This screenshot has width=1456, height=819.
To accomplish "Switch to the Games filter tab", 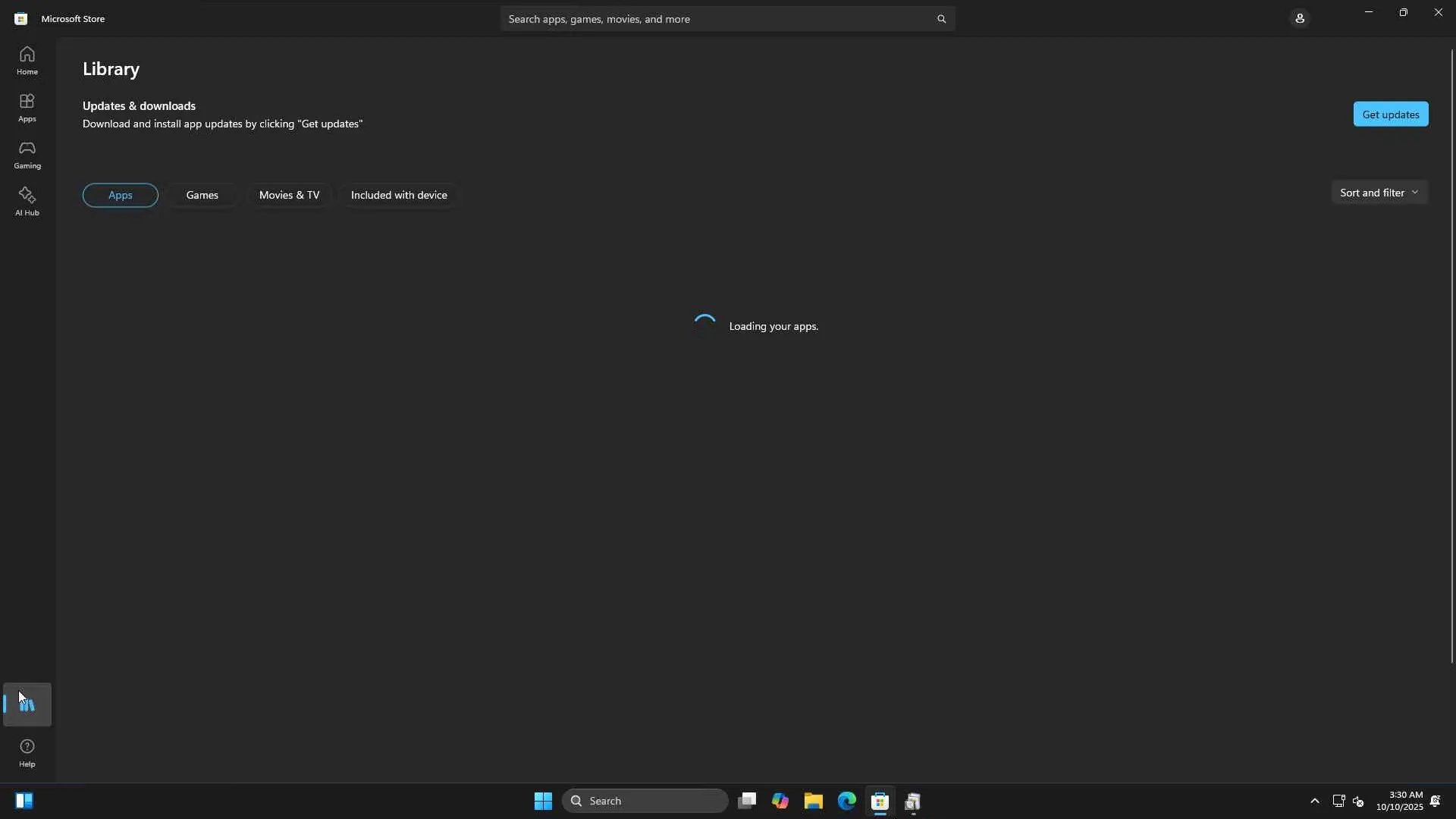I will click(202, 195).
